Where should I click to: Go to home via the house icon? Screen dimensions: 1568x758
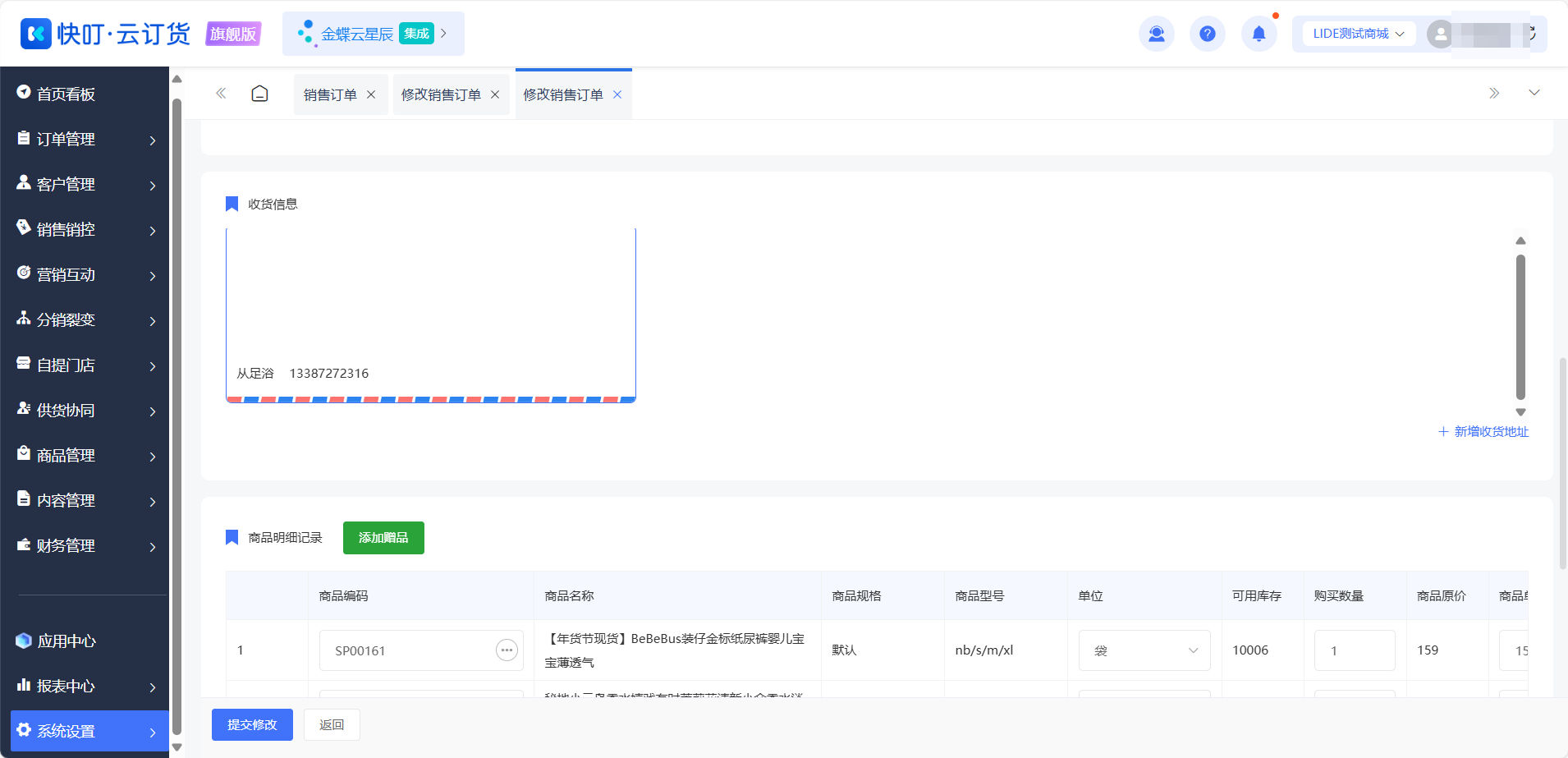(259, 94)
